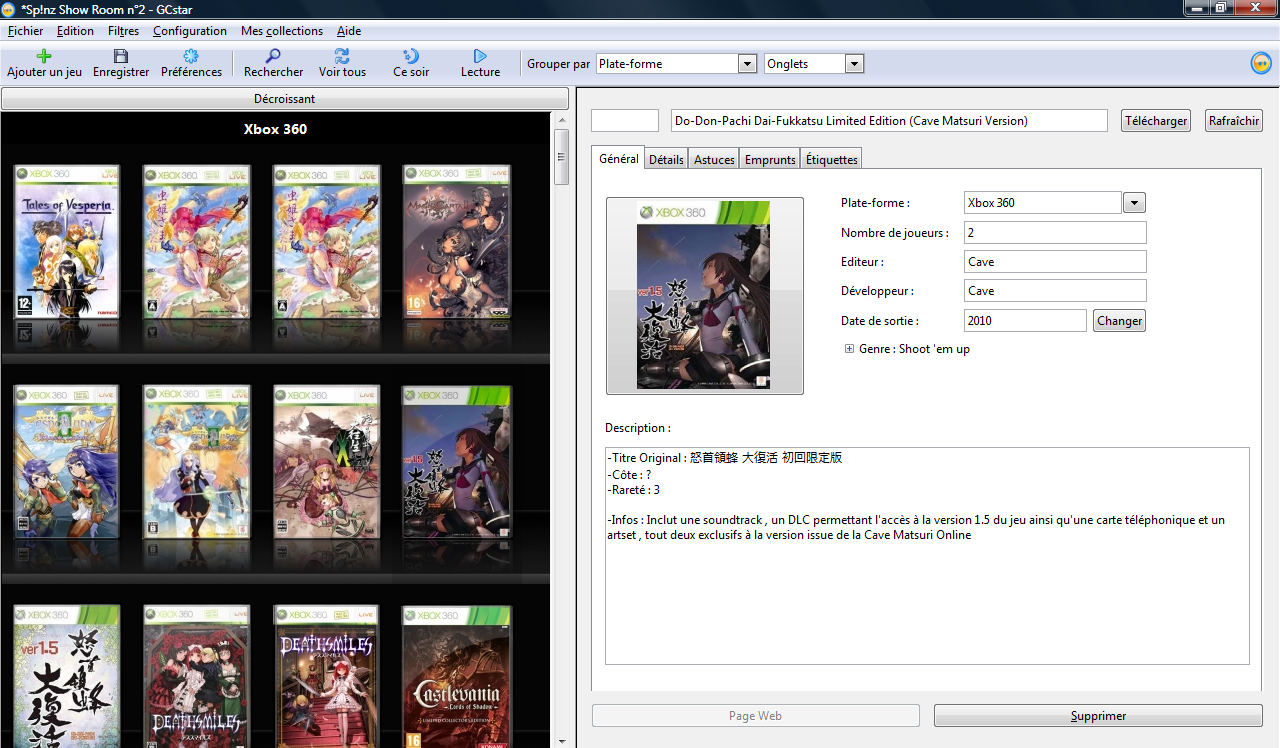
Task: Click the GCstar logo icon at top right
Action: (x=1261, y=63)
